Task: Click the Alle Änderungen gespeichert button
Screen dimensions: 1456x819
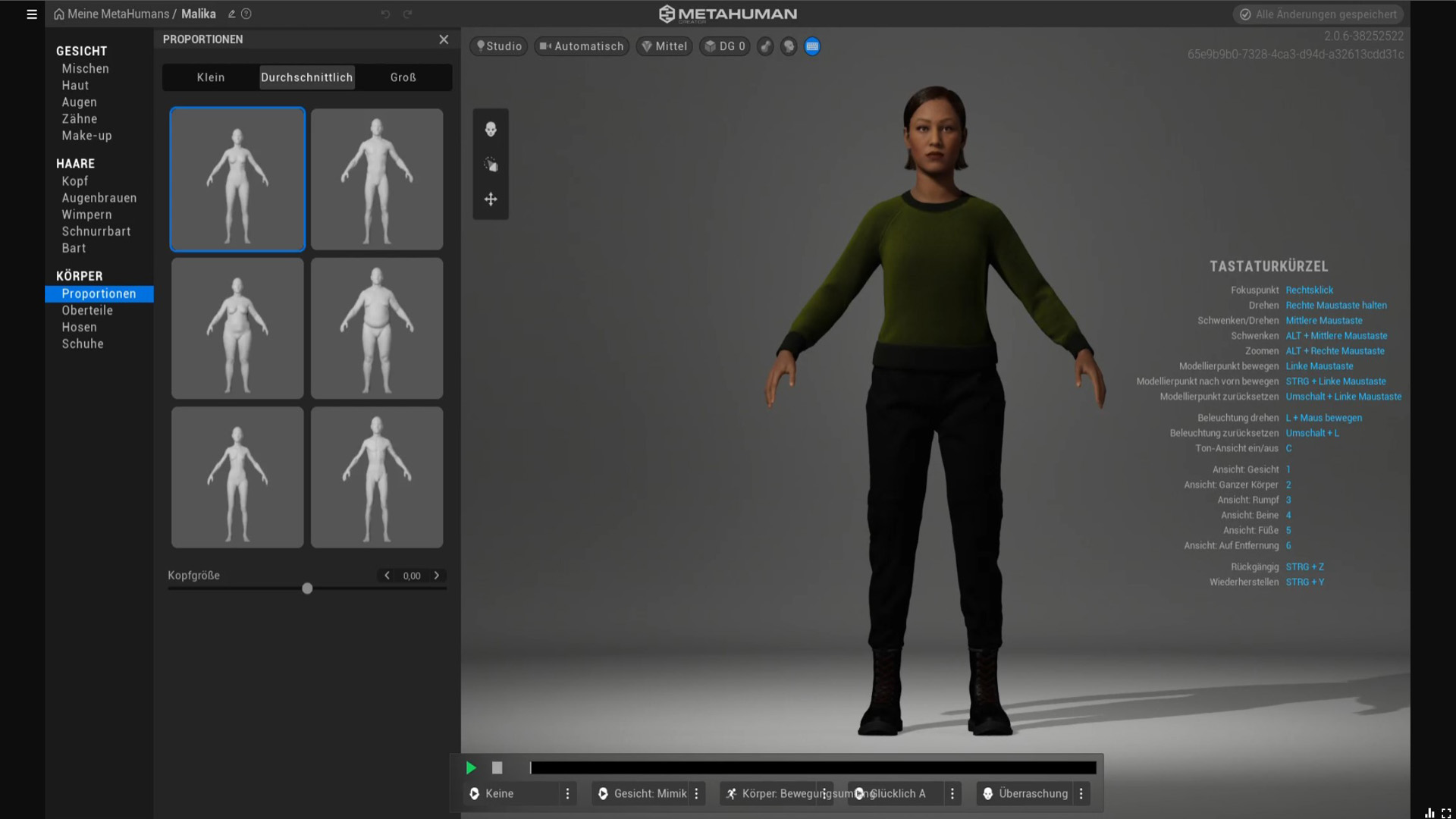Action: 1319,14
